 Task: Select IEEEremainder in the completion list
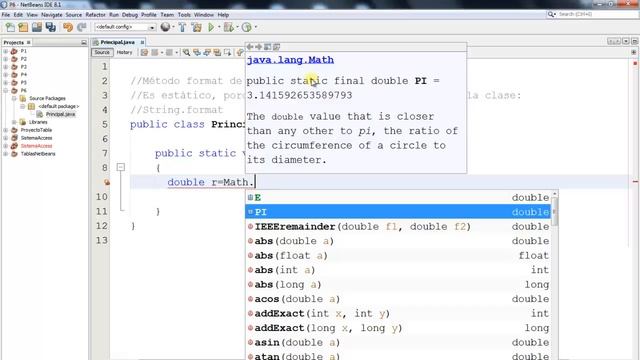398,227
